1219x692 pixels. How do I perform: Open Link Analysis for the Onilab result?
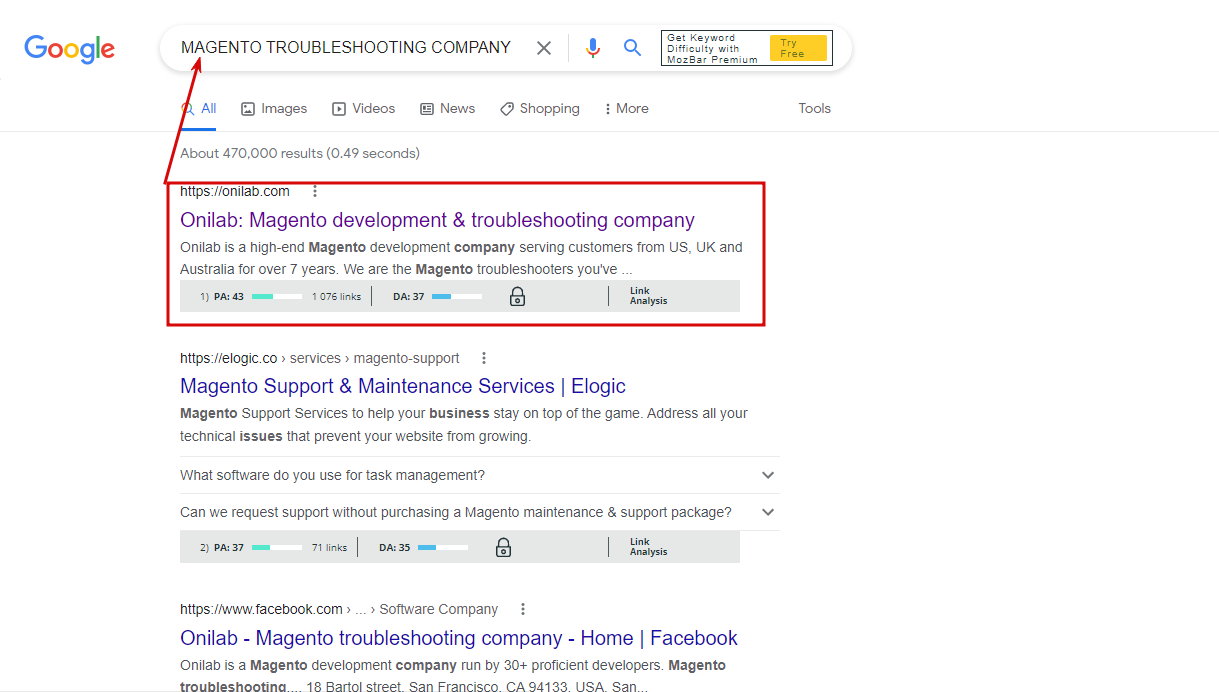pyautogui.click(x=647, y=296)
